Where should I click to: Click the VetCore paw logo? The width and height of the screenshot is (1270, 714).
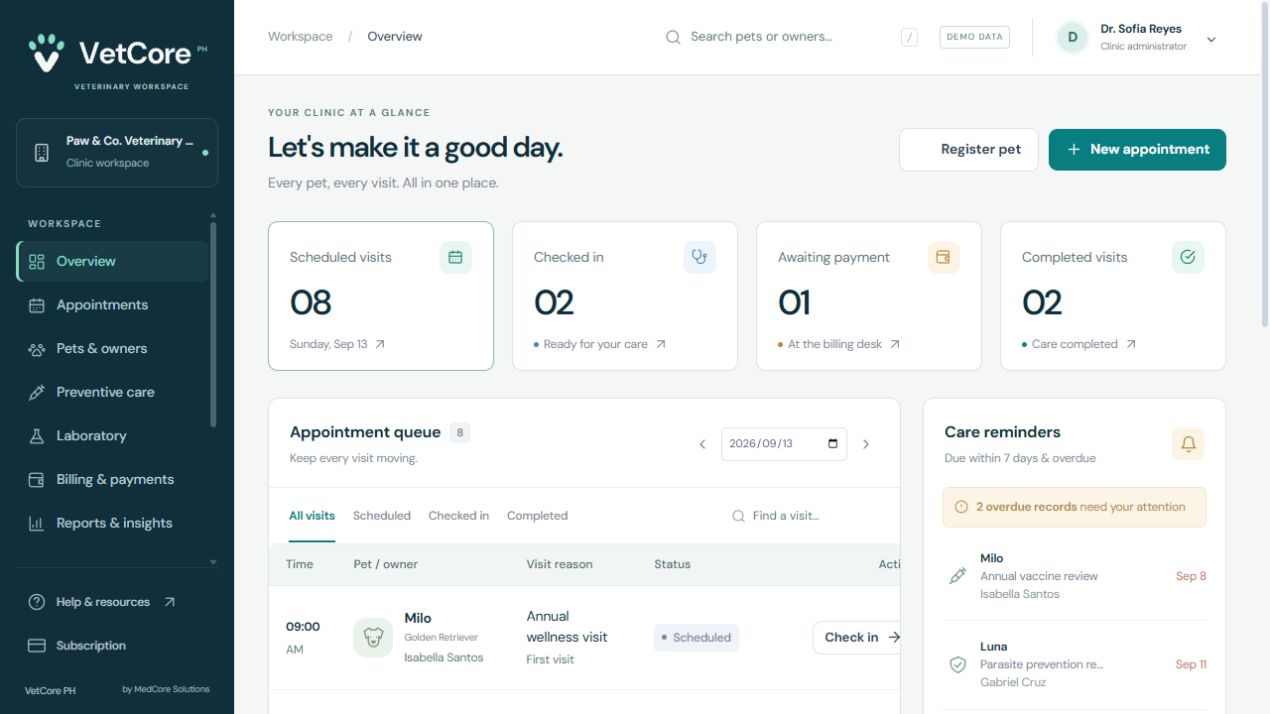pos(46,53)
